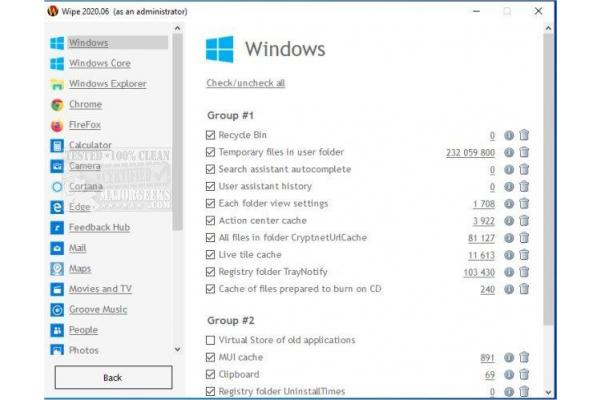
Task: Toggle Clipboard checkbox
Action: [x=210, y=374]
